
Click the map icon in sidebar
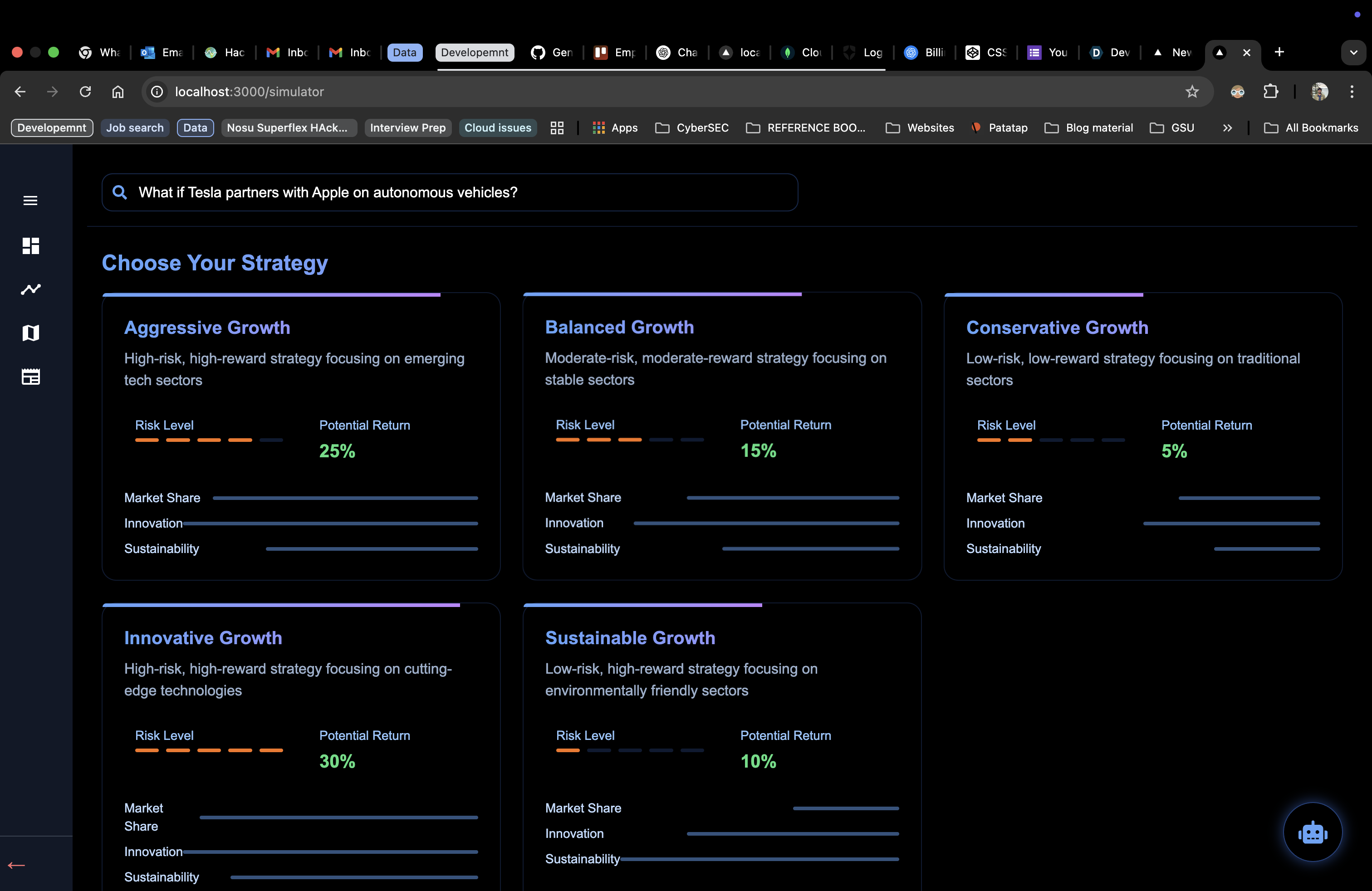[30, 333]
